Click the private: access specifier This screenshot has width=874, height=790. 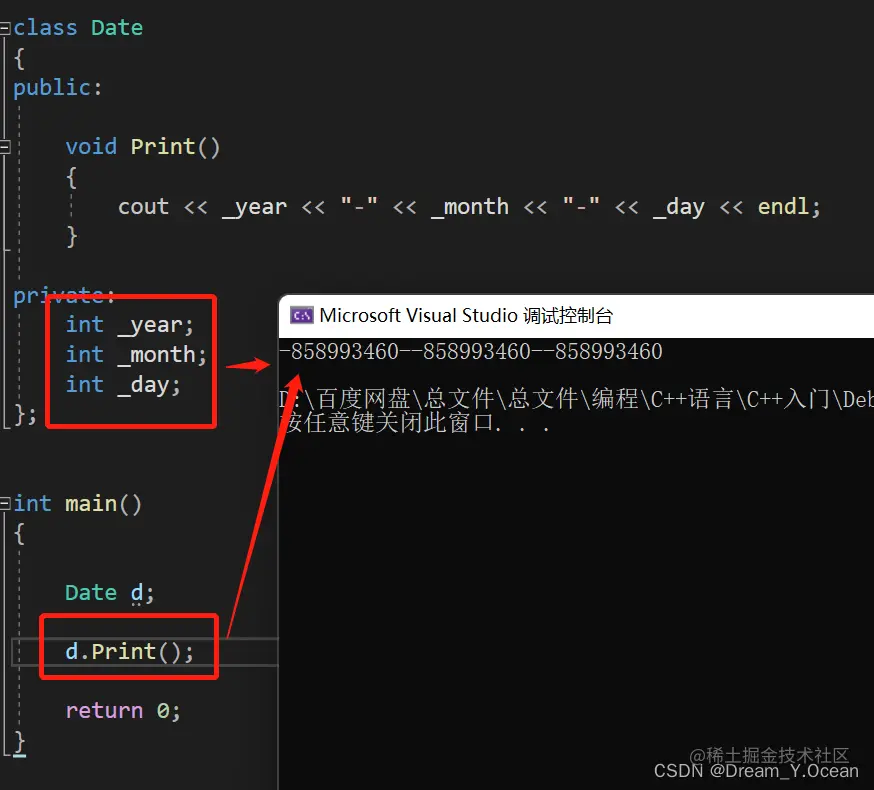click(x=64, y=296)
